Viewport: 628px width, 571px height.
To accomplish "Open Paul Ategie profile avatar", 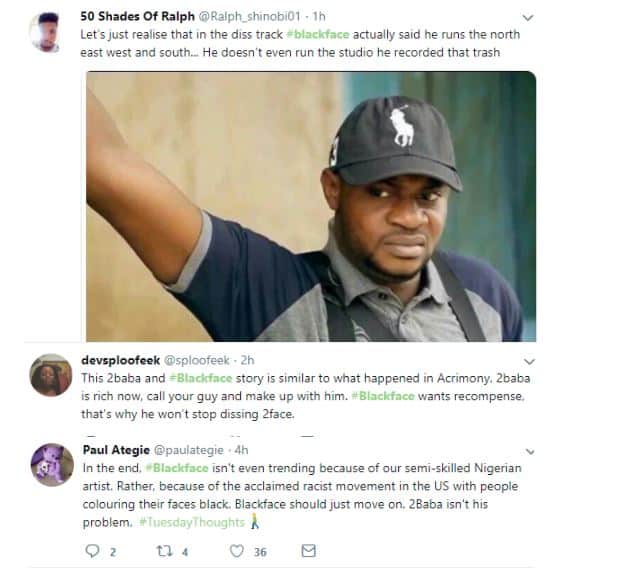I will click(x=46, y=463).
